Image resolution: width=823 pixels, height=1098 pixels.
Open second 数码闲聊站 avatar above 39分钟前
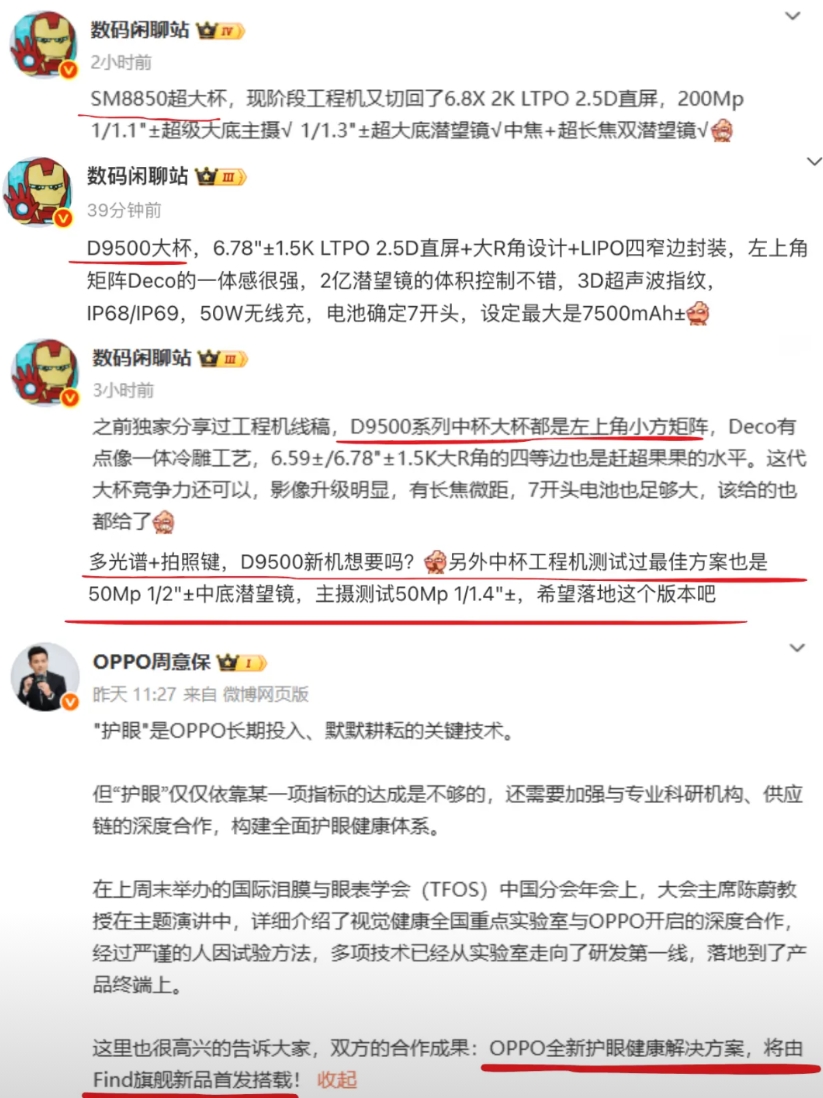[x=39, y=192]
